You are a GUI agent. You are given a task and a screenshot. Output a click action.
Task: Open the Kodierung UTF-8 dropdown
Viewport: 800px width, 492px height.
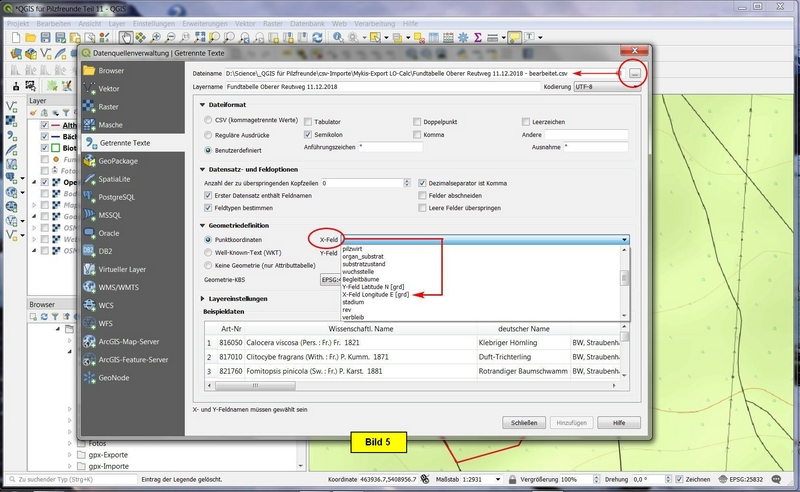click(x=600, y=87)
